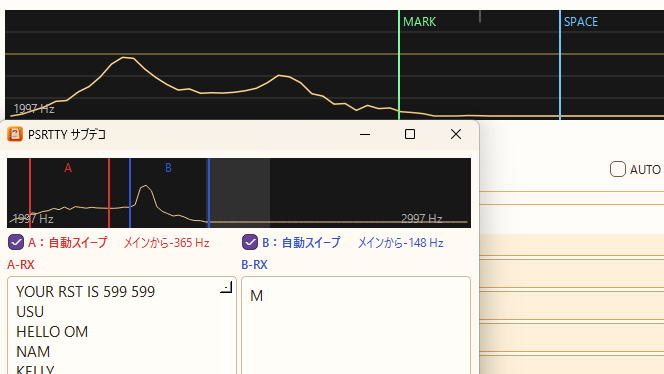This screenshot has width=664, height=374.
Task: Click the 1997 Hz label in main spectrum
Action: point(34,109)
